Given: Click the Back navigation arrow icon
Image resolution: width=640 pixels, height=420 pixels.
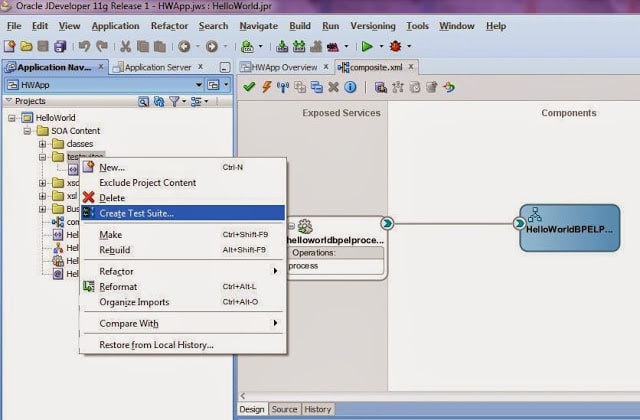Looking at the screenshot, I should tap(184, 47).
